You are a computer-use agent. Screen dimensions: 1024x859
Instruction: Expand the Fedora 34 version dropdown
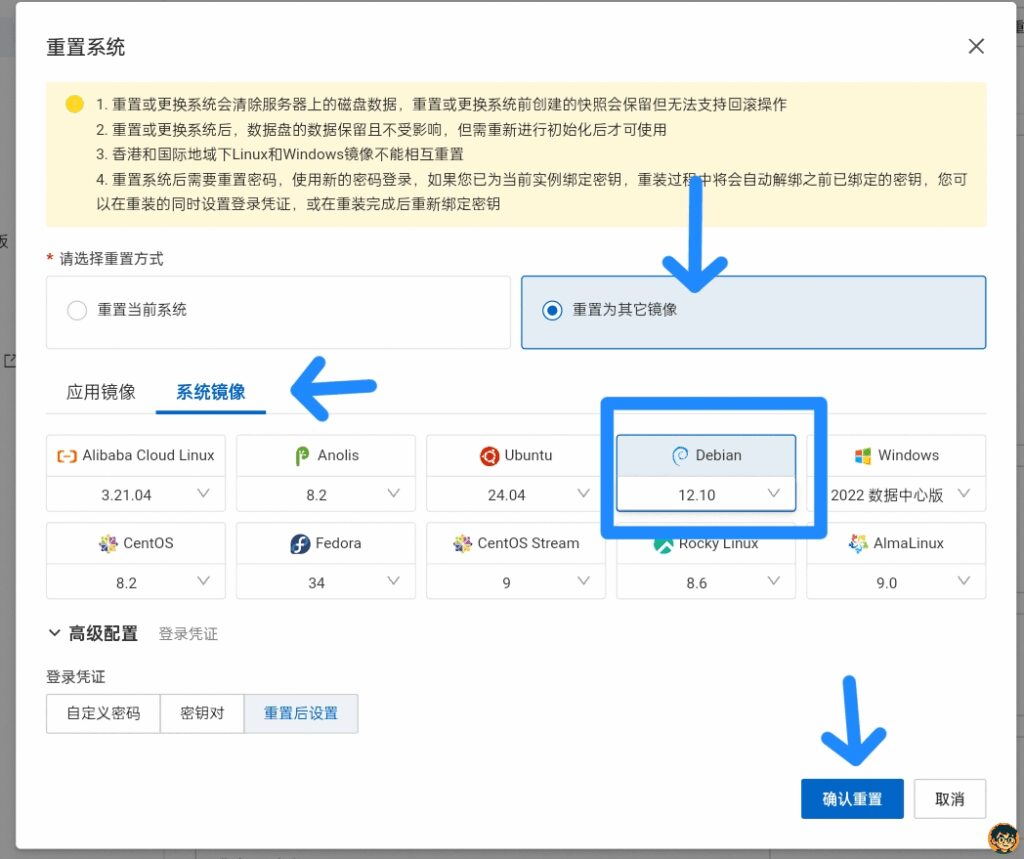point(326,582)
